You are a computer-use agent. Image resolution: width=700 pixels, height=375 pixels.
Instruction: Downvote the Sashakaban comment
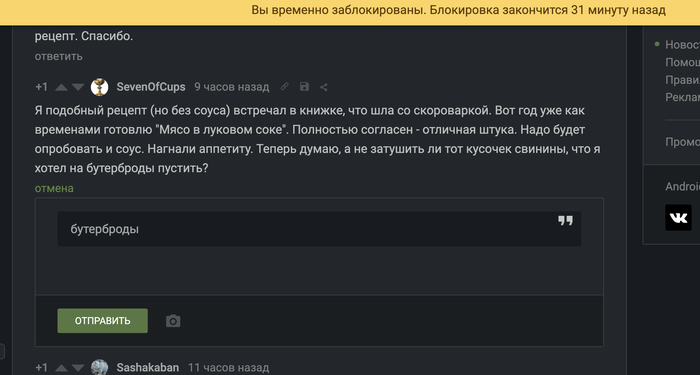[78, 368]
